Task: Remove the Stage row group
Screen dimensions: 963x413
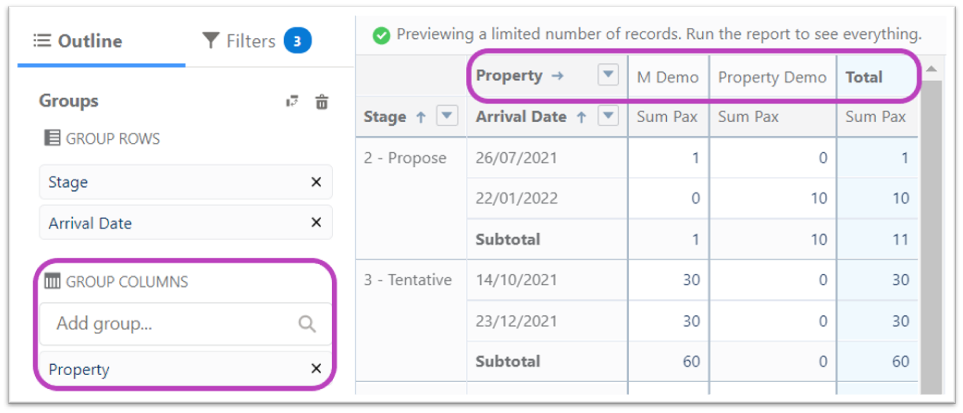Action: pyautogui.click(x=316, y=182)
